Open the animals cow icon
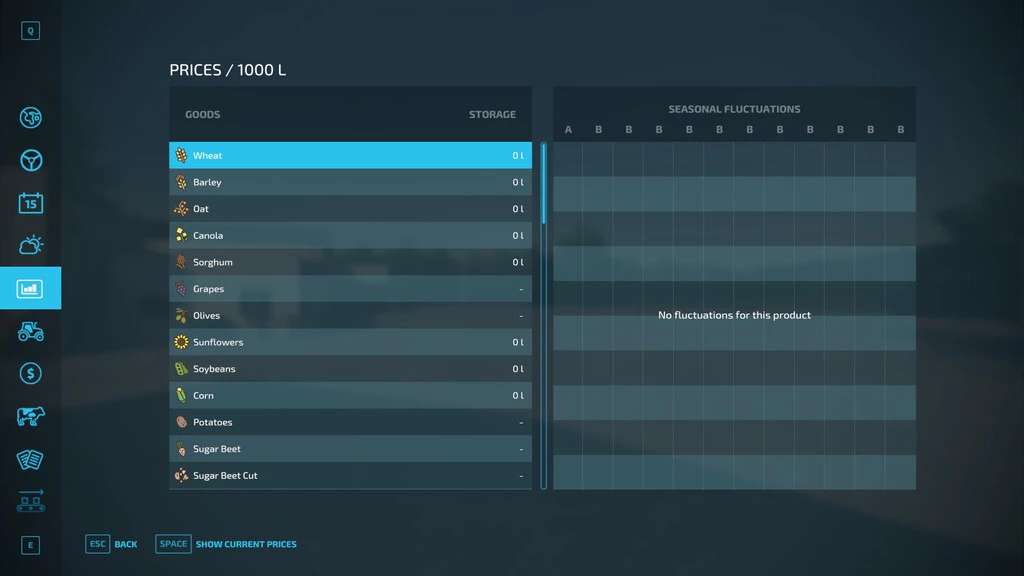 (31, 416)
